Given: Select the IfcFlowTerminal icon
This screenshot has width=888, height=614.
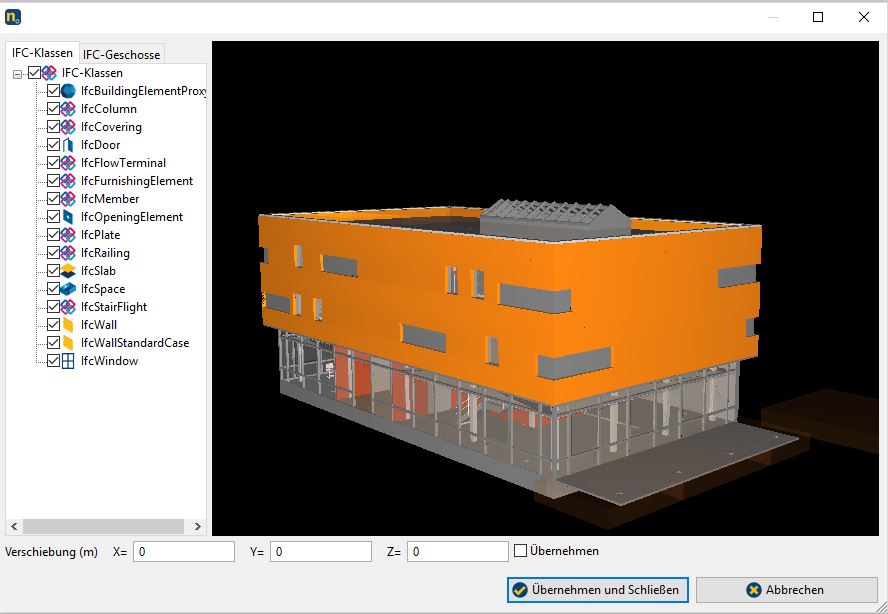Looking at the screenshot, I should (67, 163).
